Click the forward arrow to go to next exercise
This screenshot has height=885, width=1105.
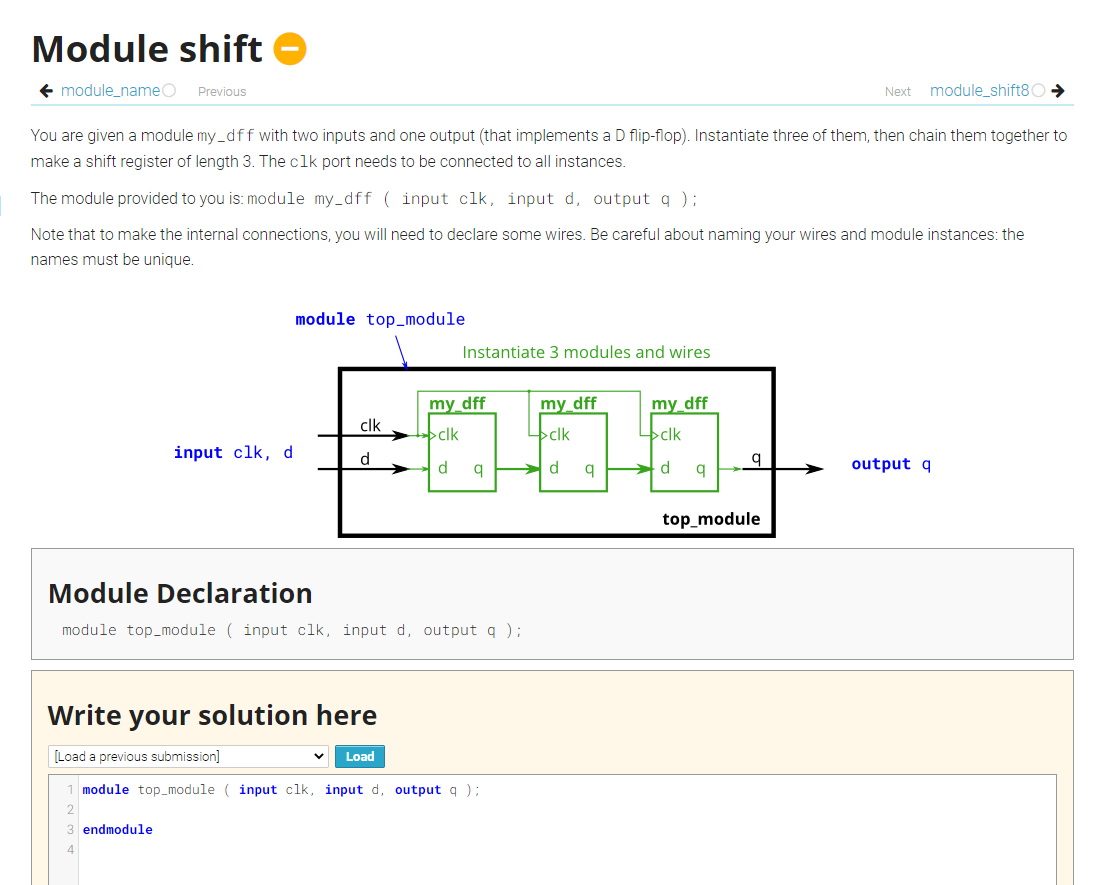1059,90
